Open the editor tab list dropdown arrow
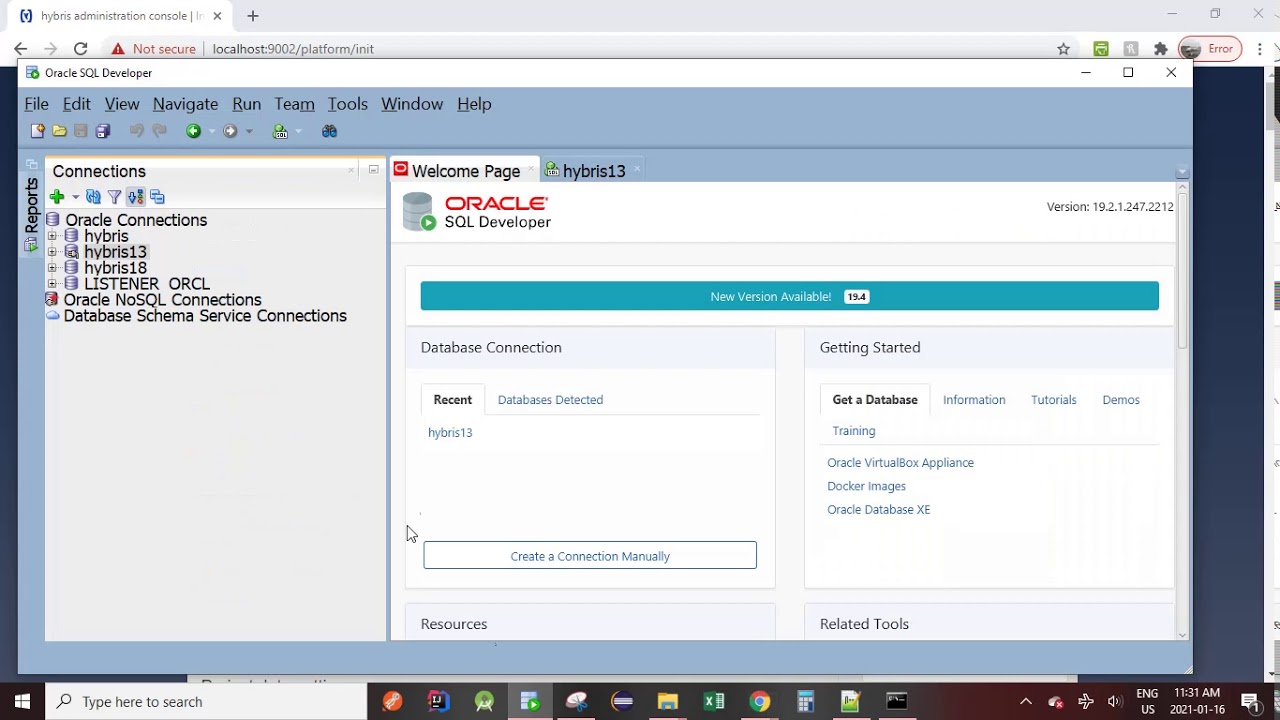The image size is (1280, 720). (1182, 171)
